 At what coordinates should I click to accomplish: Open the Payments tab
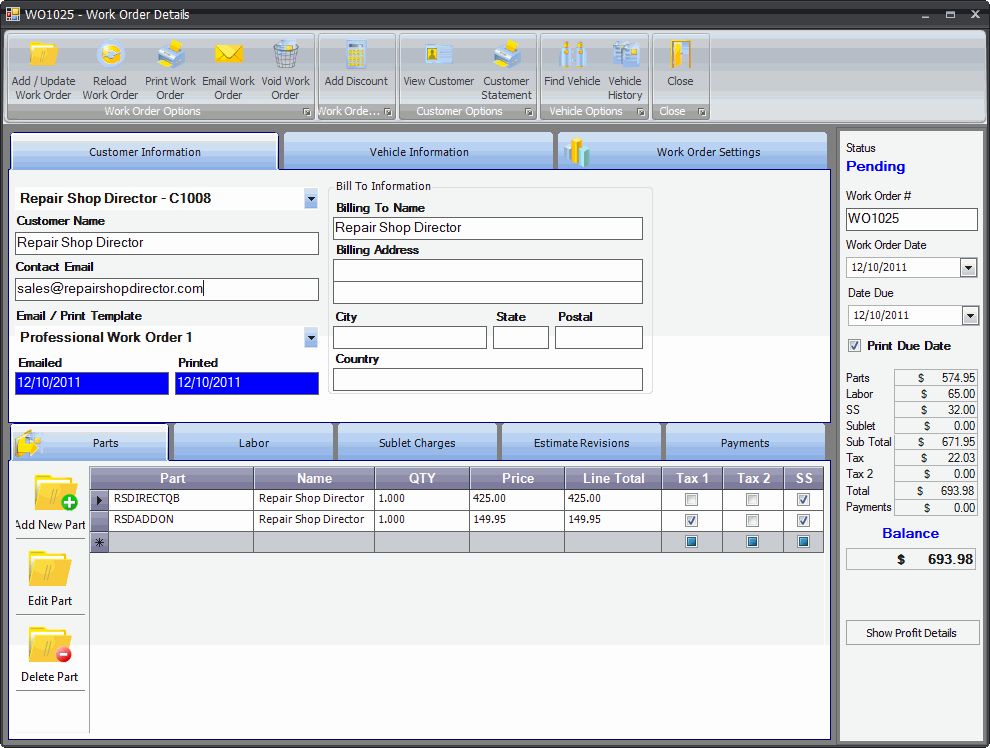tap(745, 442)
